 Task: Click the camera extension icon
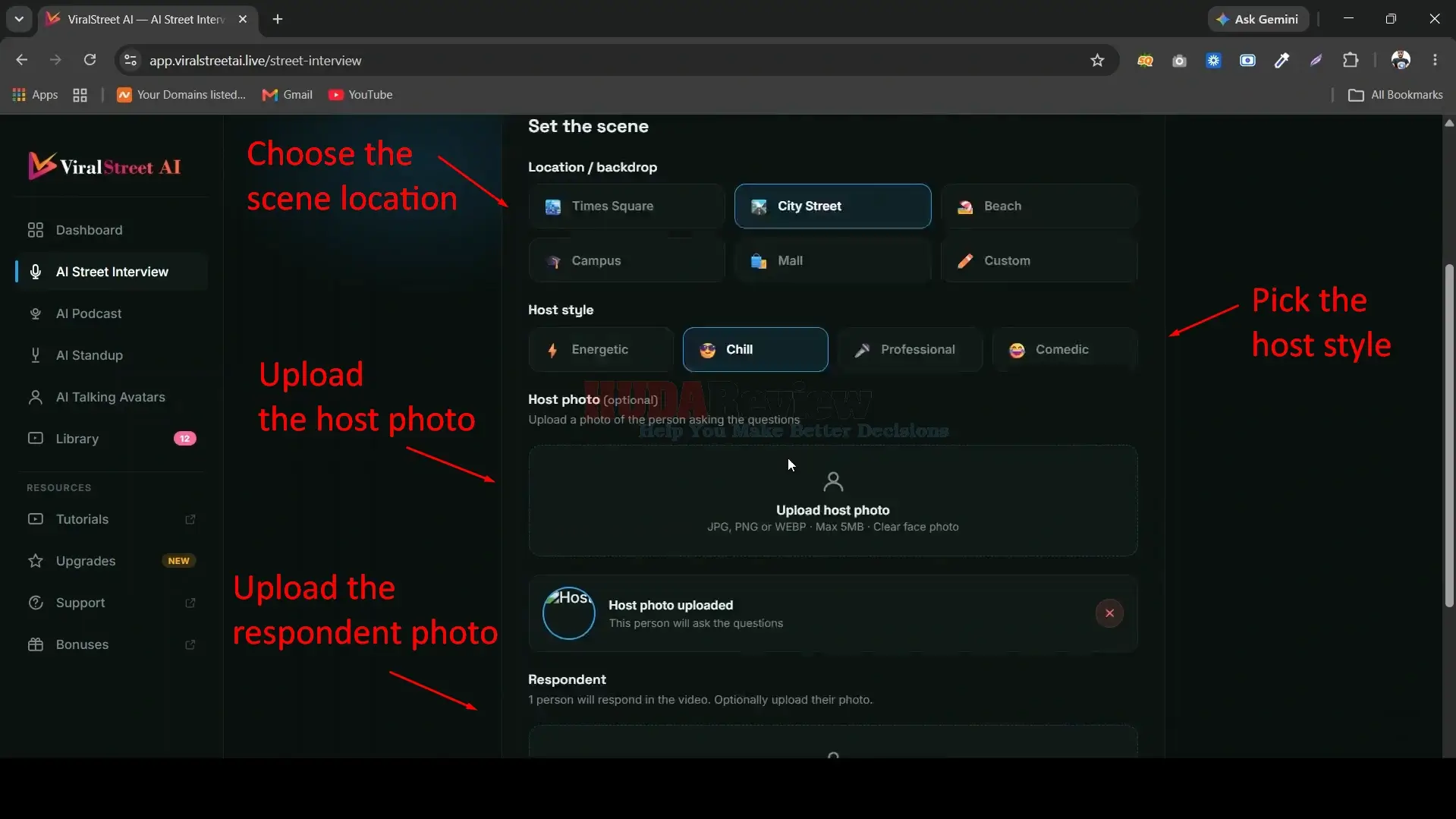click(1179, 61)
